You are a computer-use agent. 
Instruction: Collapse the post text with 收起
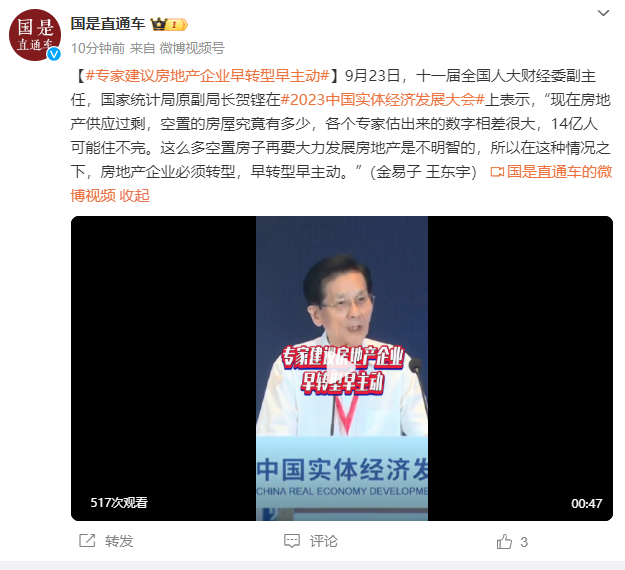coord(135,196)
